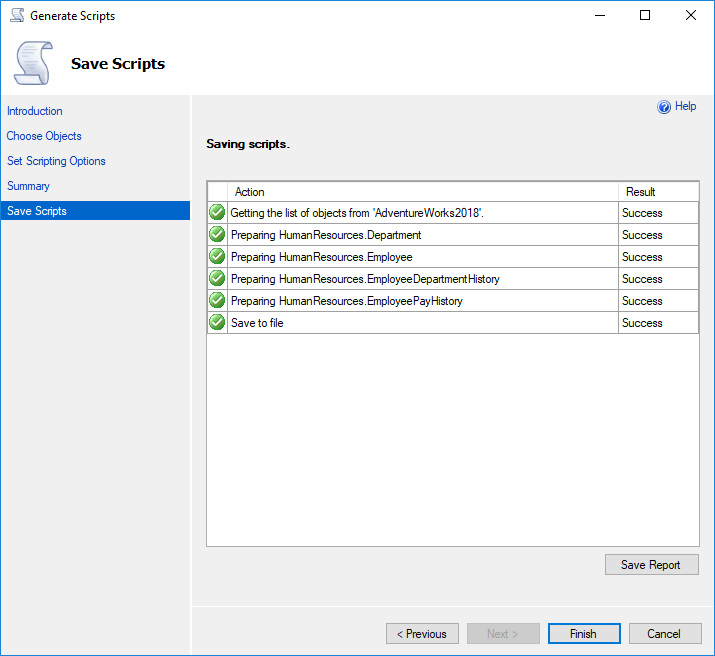Click the green checkmark beside HumanResources.Department

[x=217, y=235]
